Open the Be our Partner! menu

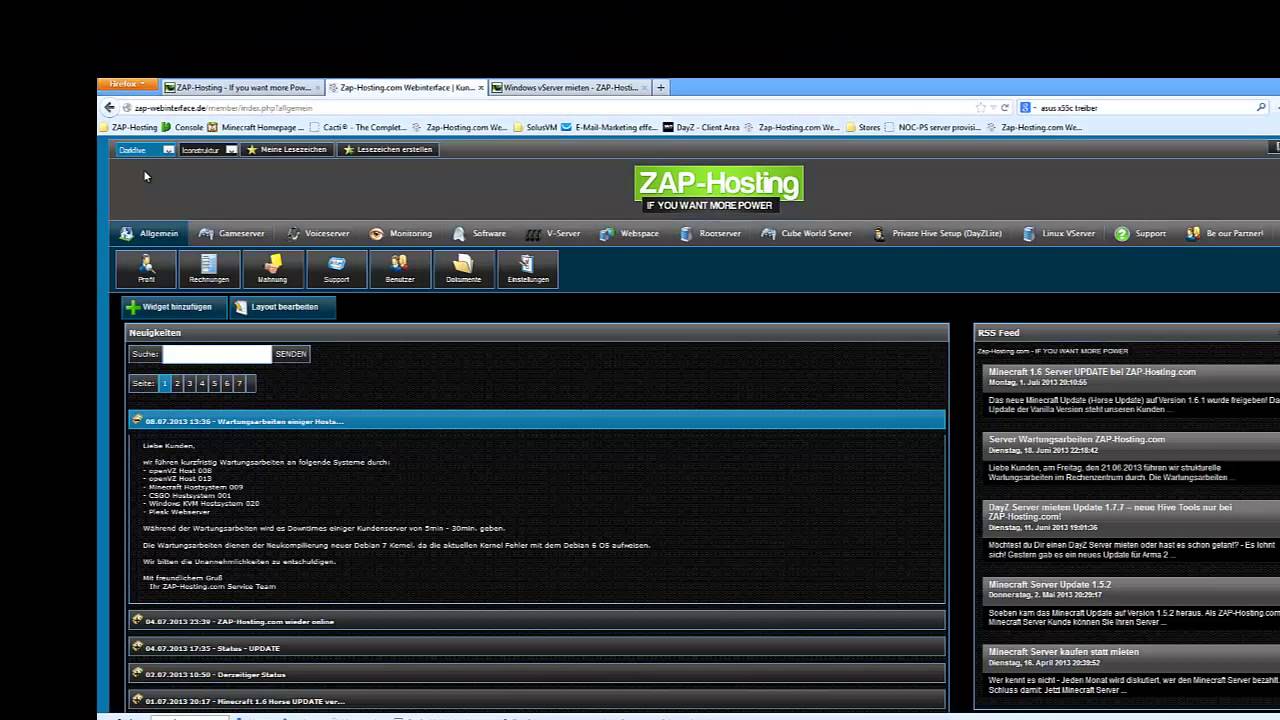[1225, 234]
